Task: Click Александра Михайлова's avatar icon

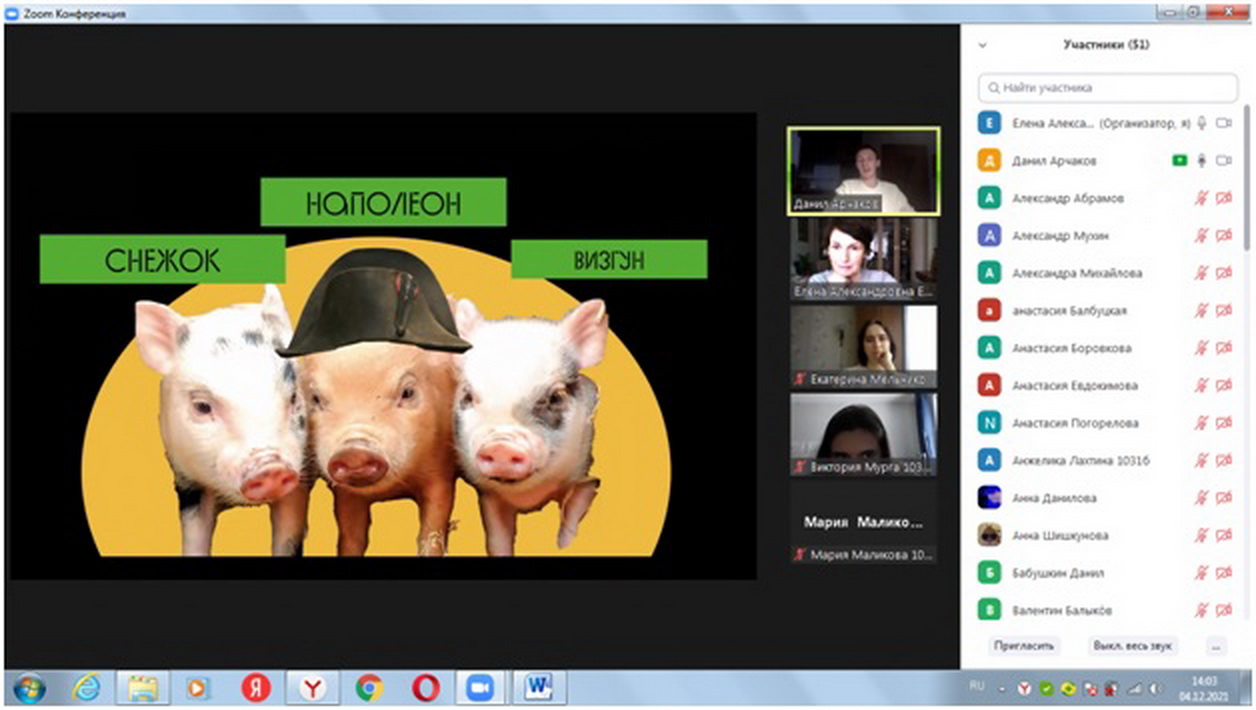Action: pyautogui.click(x=989, y=273)
